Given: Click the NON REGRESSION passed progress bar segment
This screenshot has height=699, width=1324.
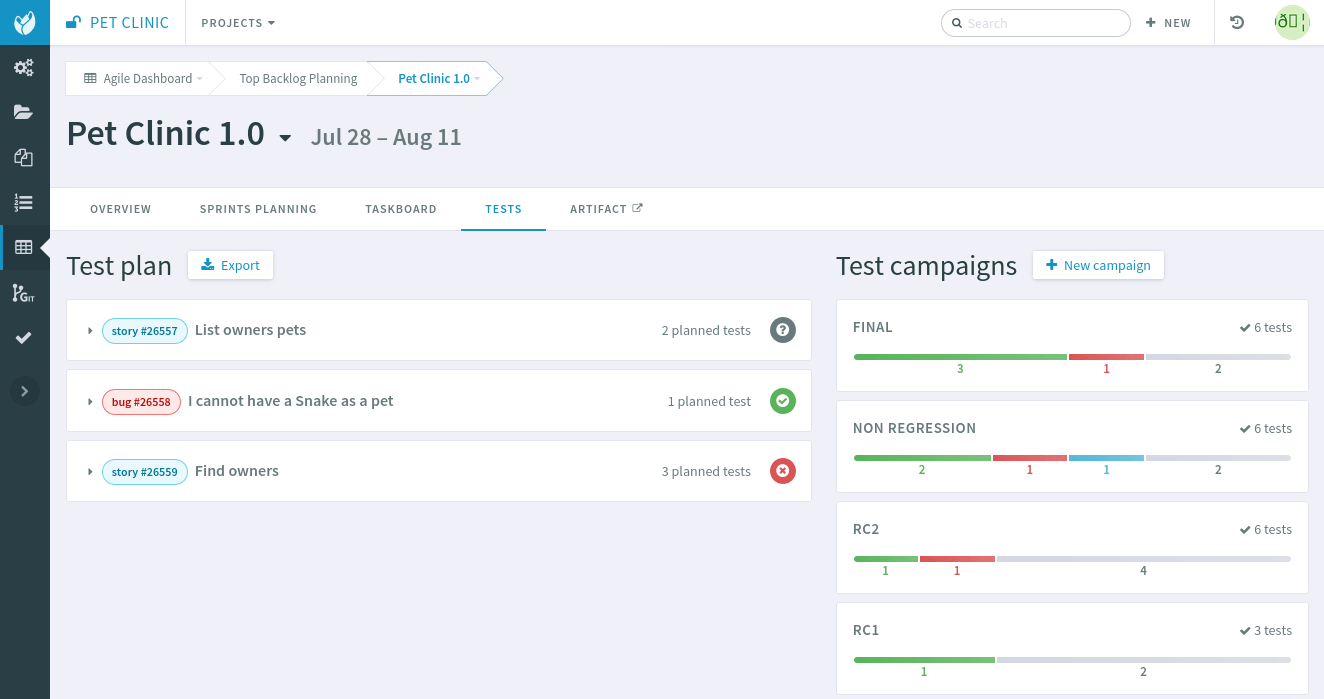Looking at the screenshot, I should tap(921, 458).
